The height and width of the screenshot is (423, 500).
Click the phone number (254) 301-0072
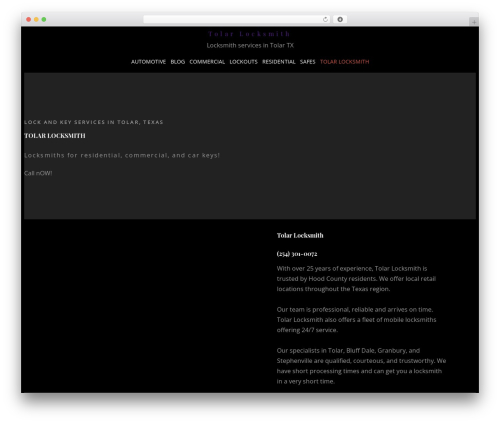click(297, 254)
